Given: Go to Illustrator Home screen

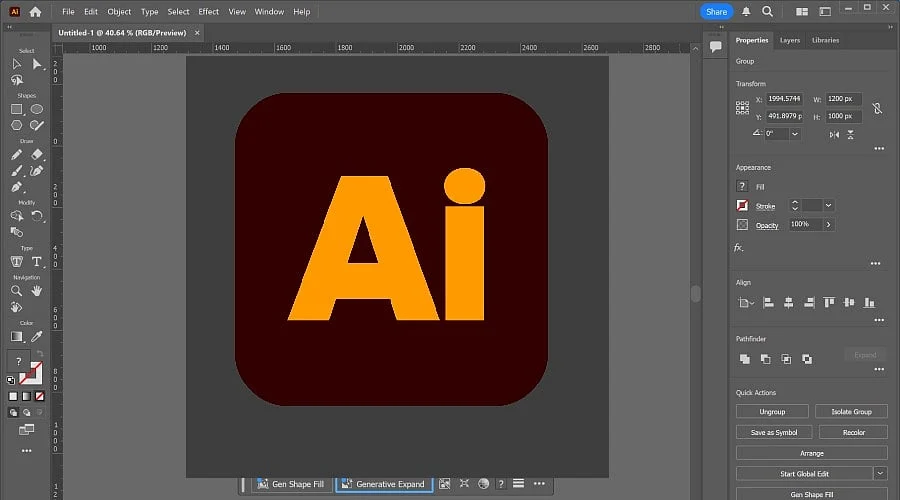Looking at the screenshot, I should [x=36, y=11].
